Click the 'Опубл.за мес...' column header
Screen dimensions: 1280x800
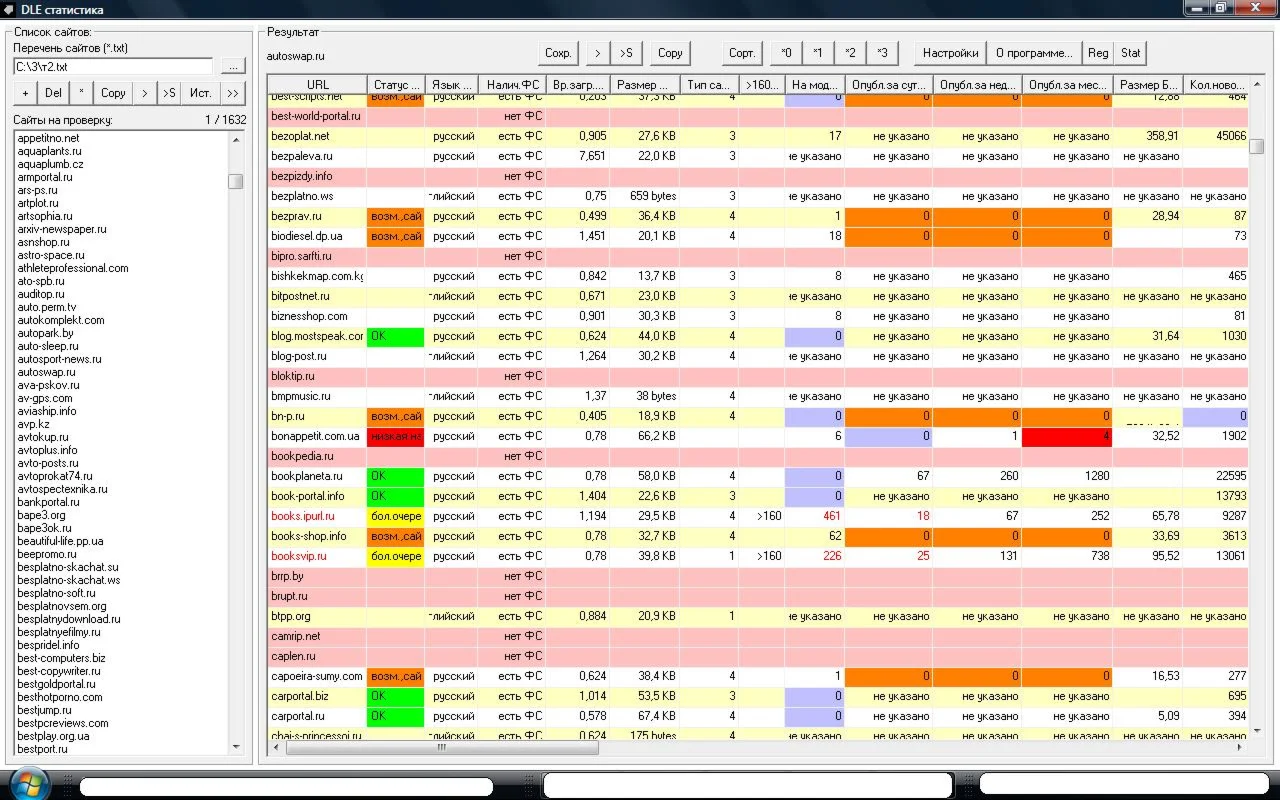point(1068,85)
